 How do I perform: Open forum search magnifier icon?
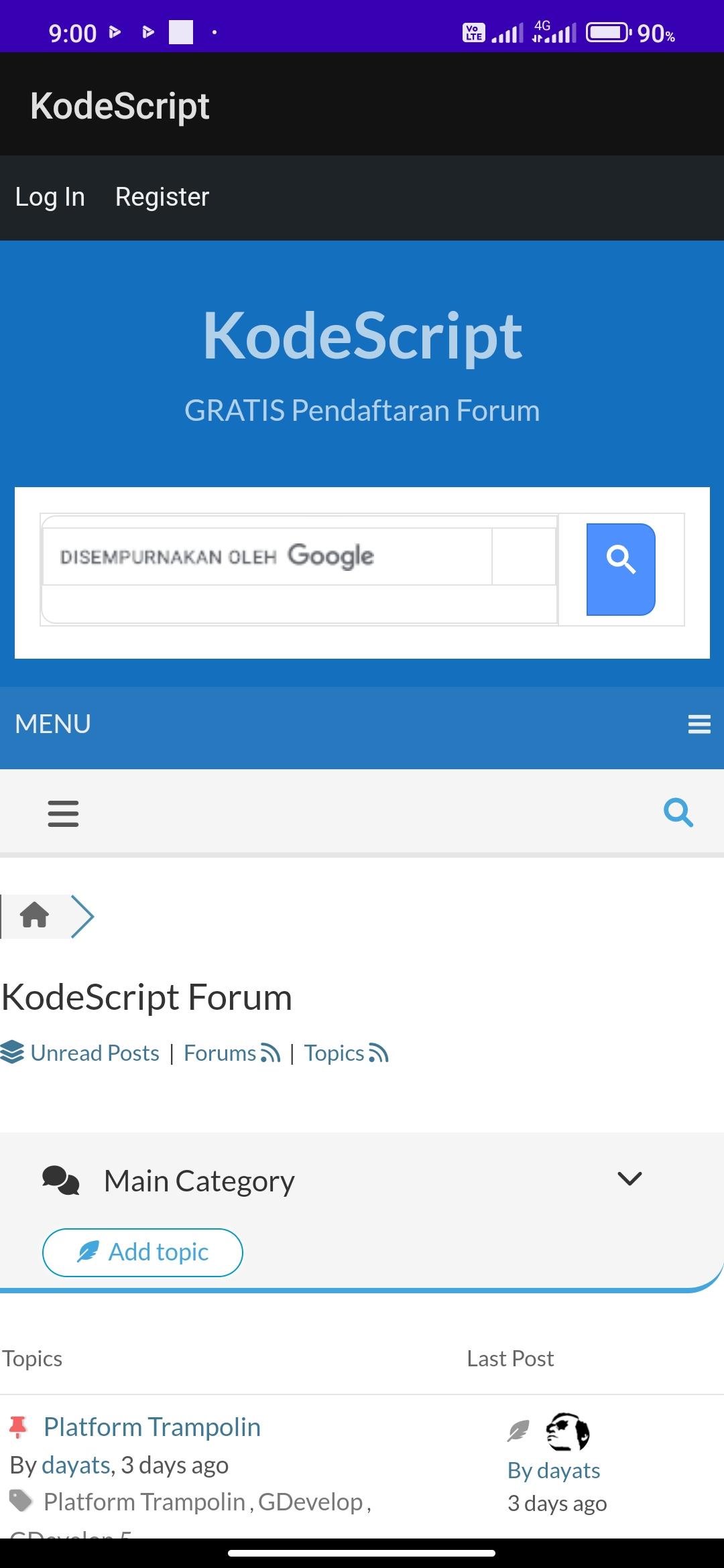coord(678,813)
